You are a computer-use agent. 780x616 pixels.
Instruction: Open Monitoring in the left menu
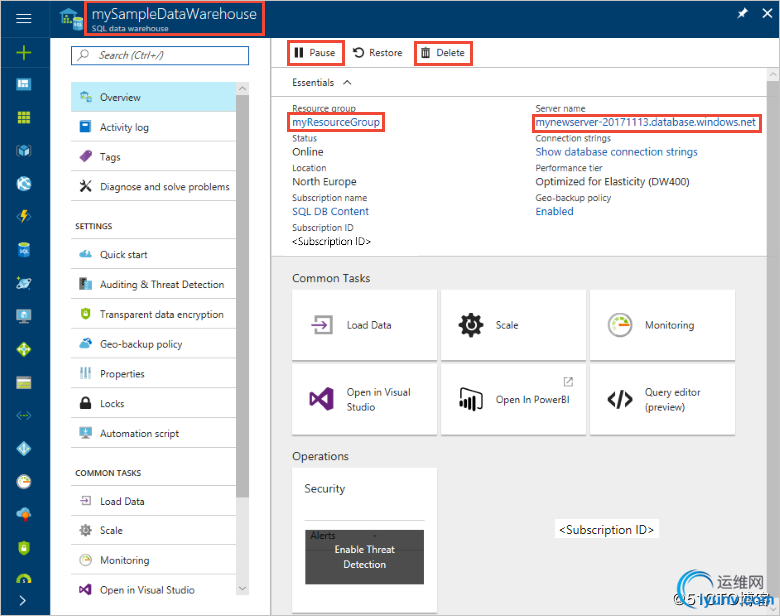(153, 560)
